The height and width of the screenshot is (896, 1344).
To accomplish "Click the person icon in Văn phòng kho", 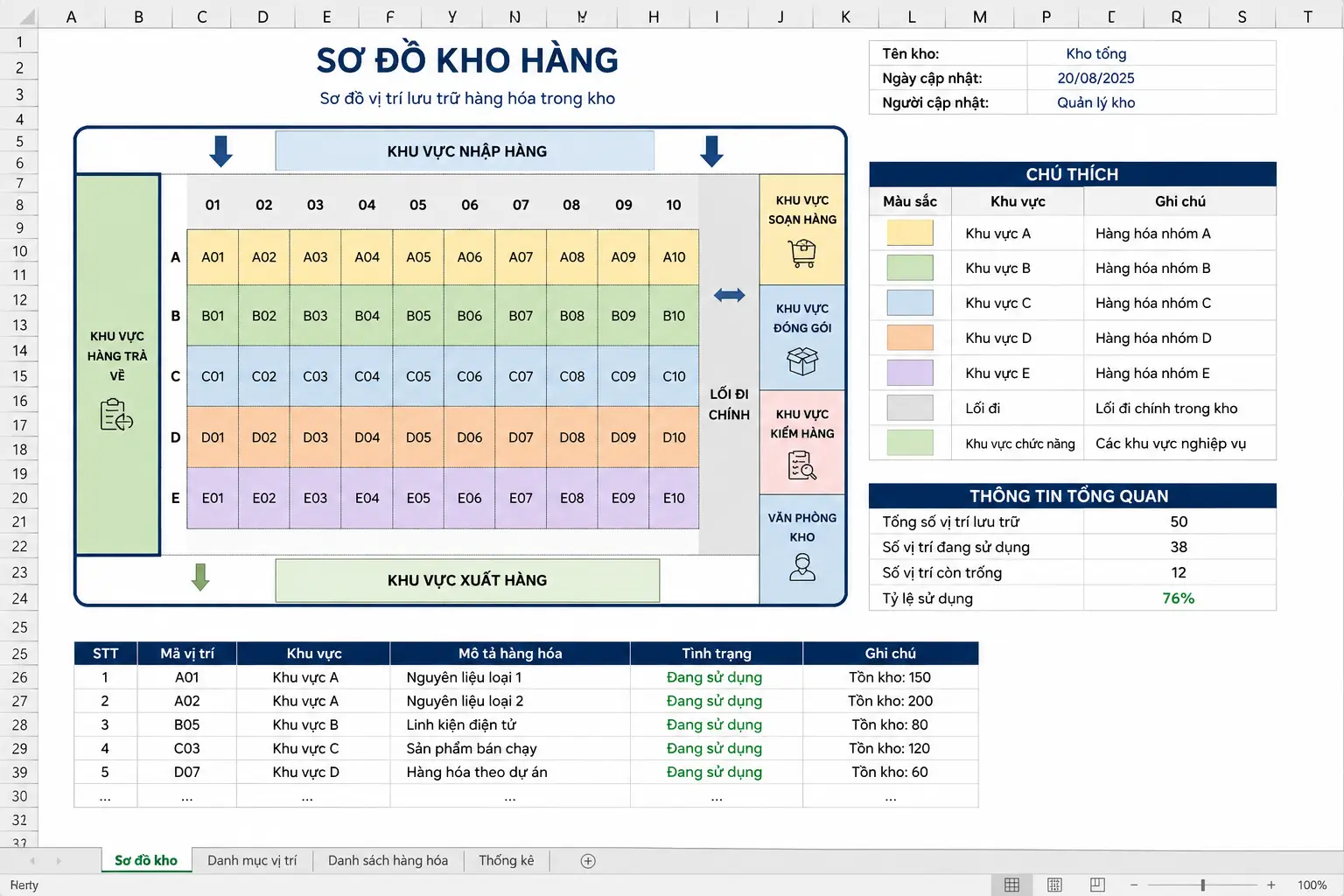I will (802, 568).
